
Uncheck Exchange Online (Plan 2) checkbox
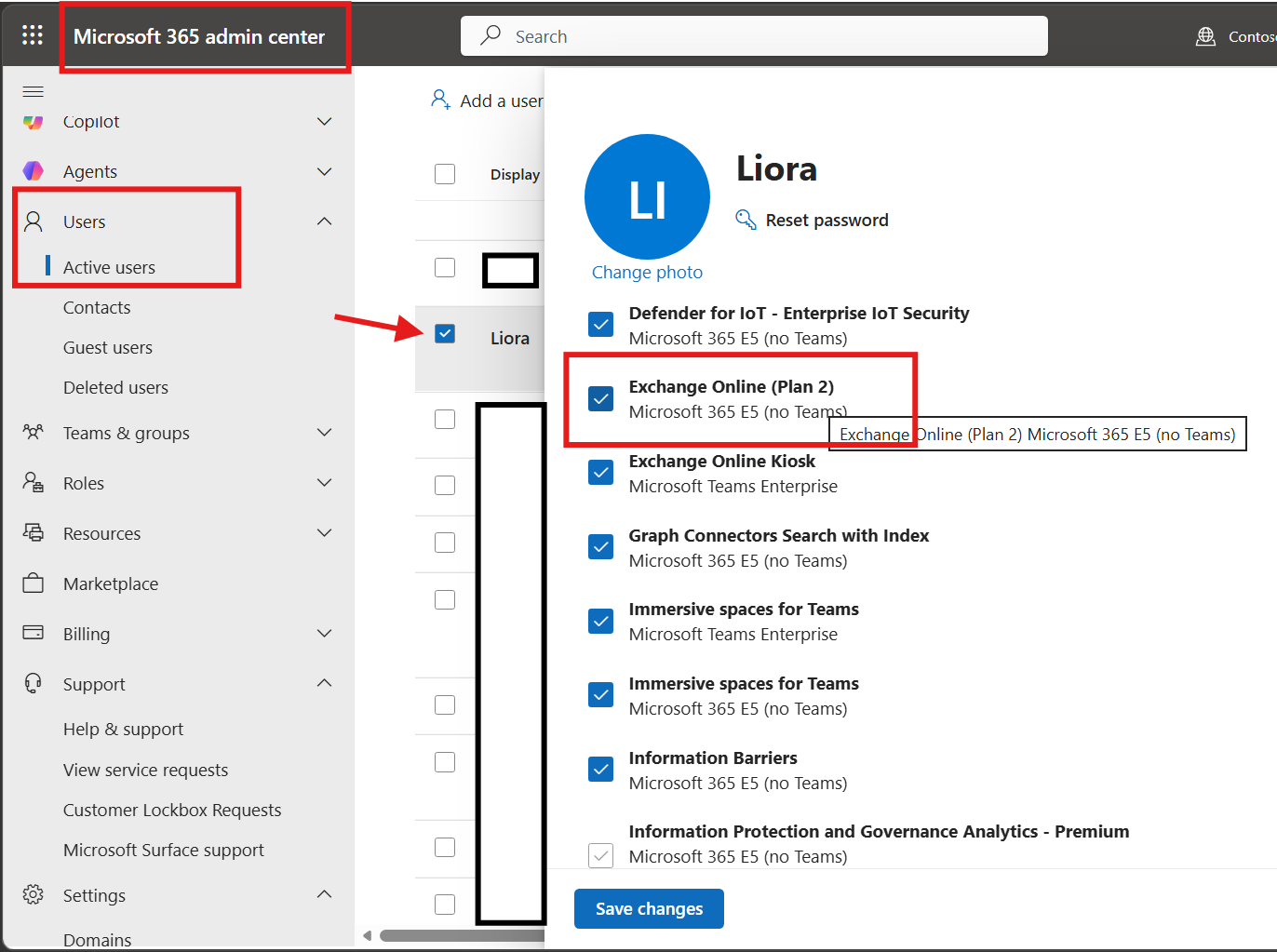601,399
